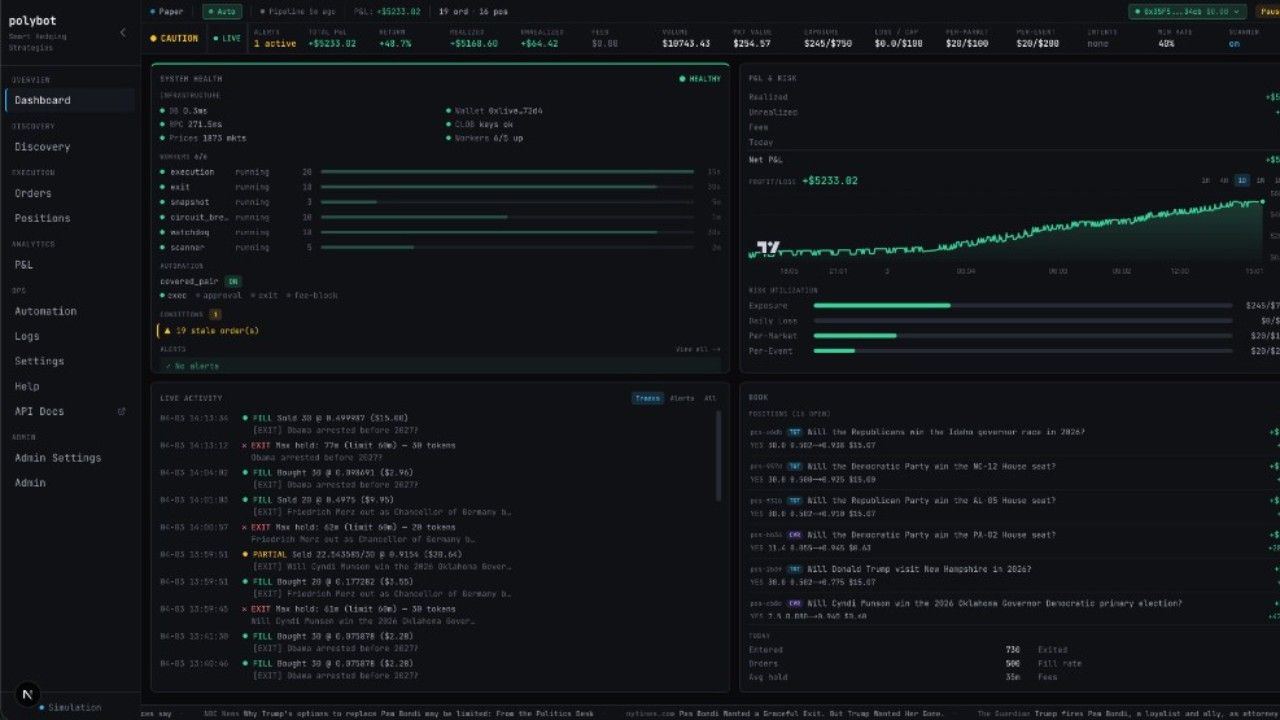Click View all alerts link
This screenshot has width=1280, height=720.
pos(698,350)
